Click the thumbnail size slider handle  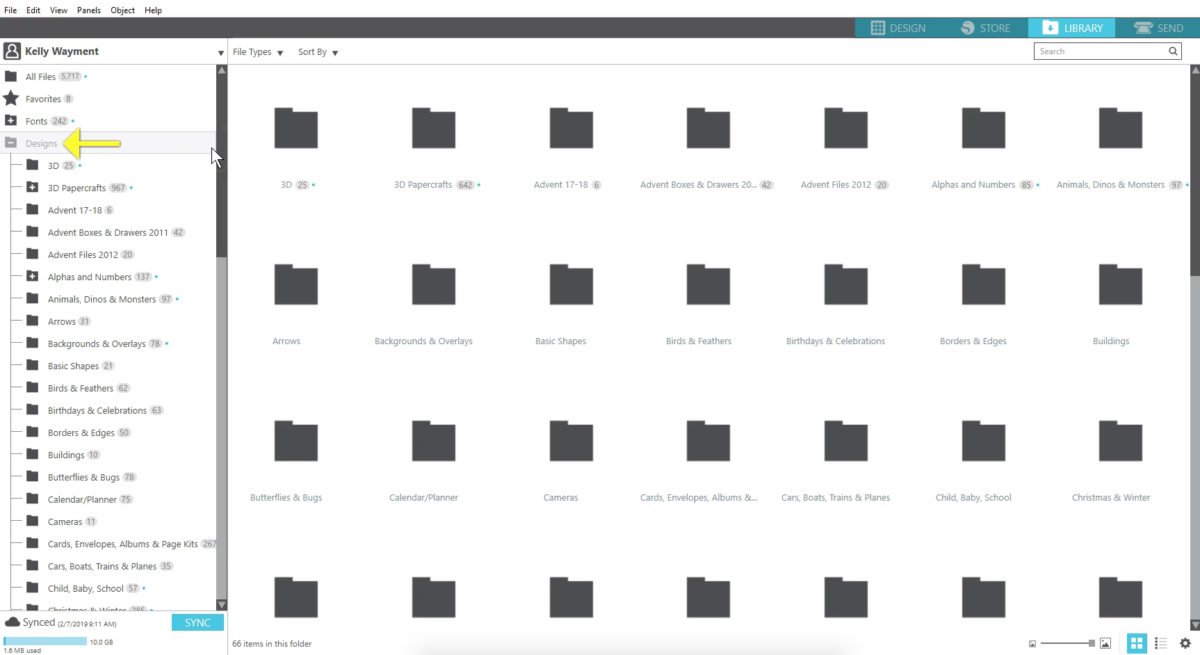point(1092,643)
